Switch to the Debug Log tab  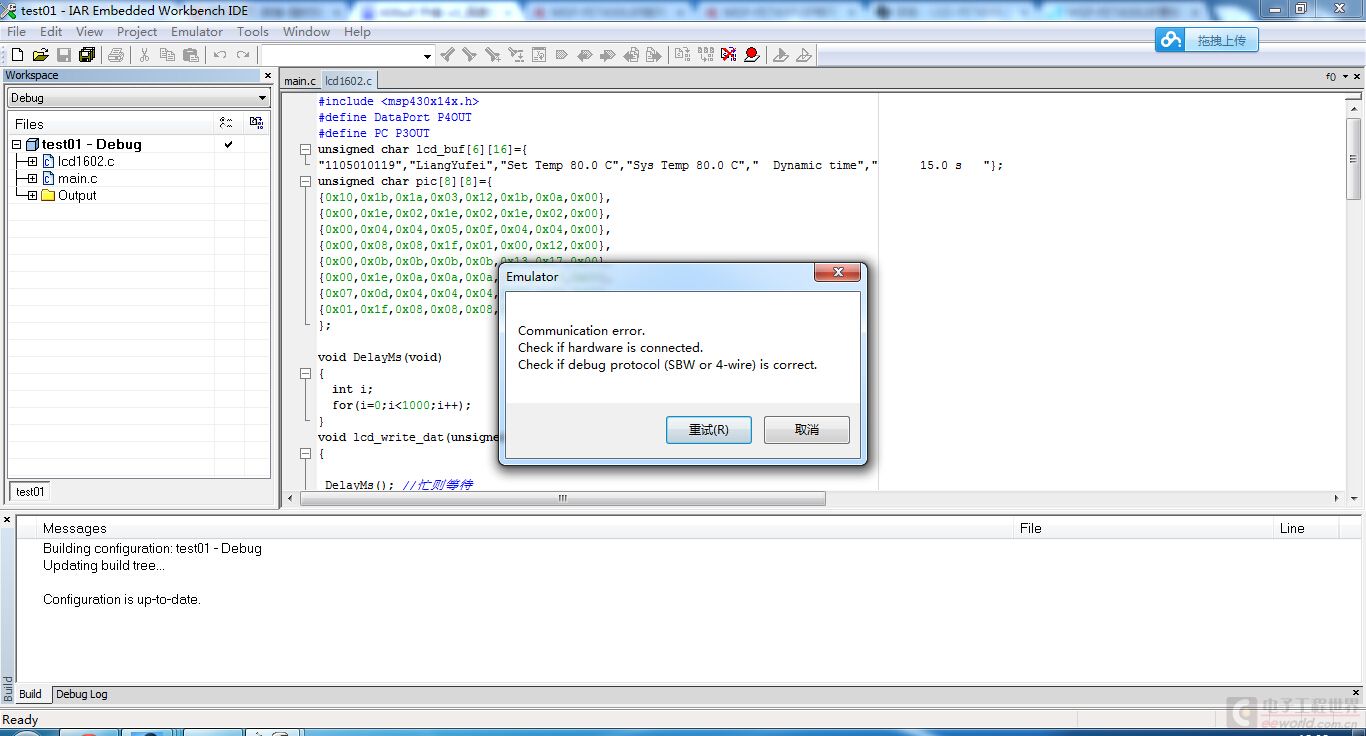[x=81, y=694]
